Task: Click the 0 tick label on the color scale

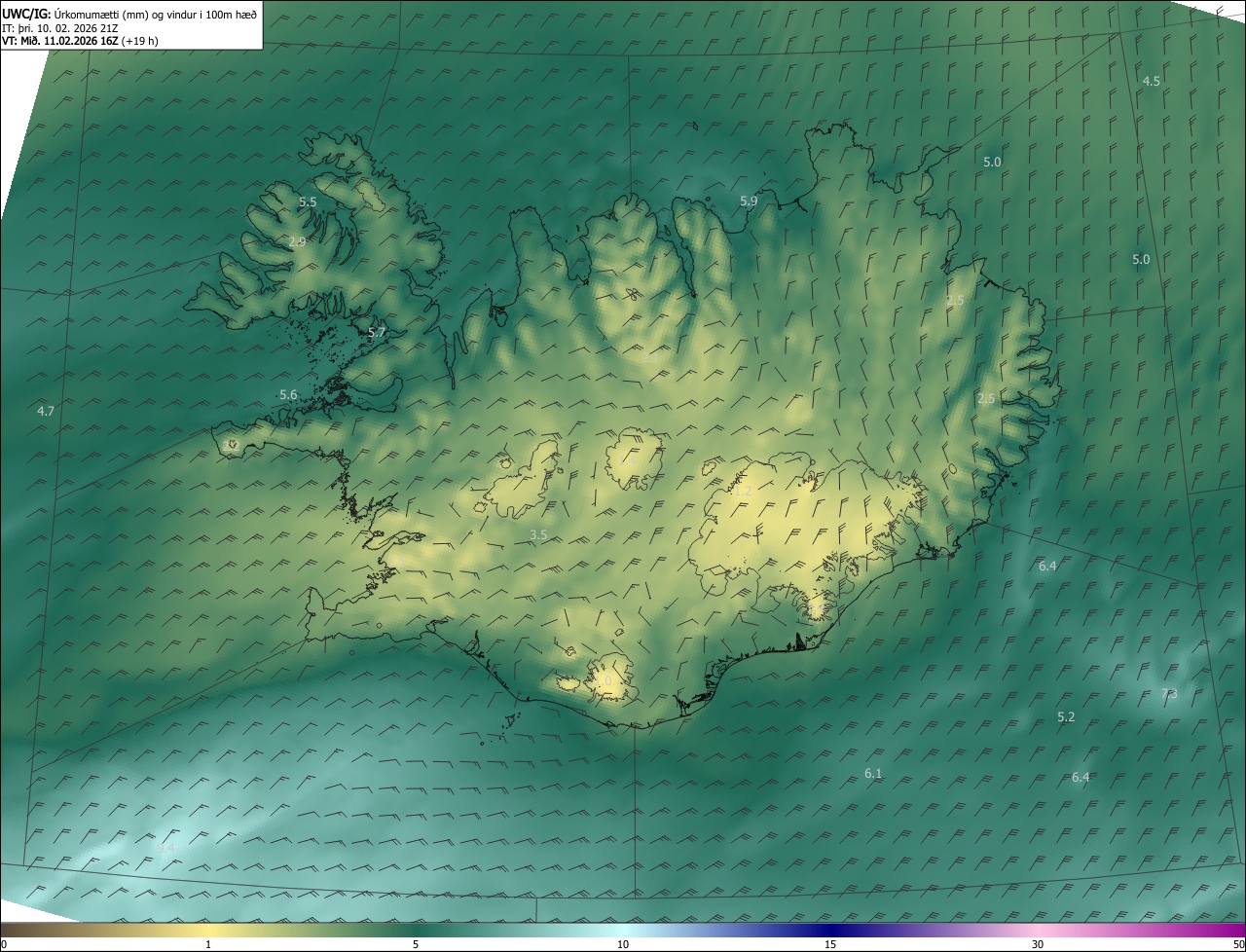Action: point(4,944)
